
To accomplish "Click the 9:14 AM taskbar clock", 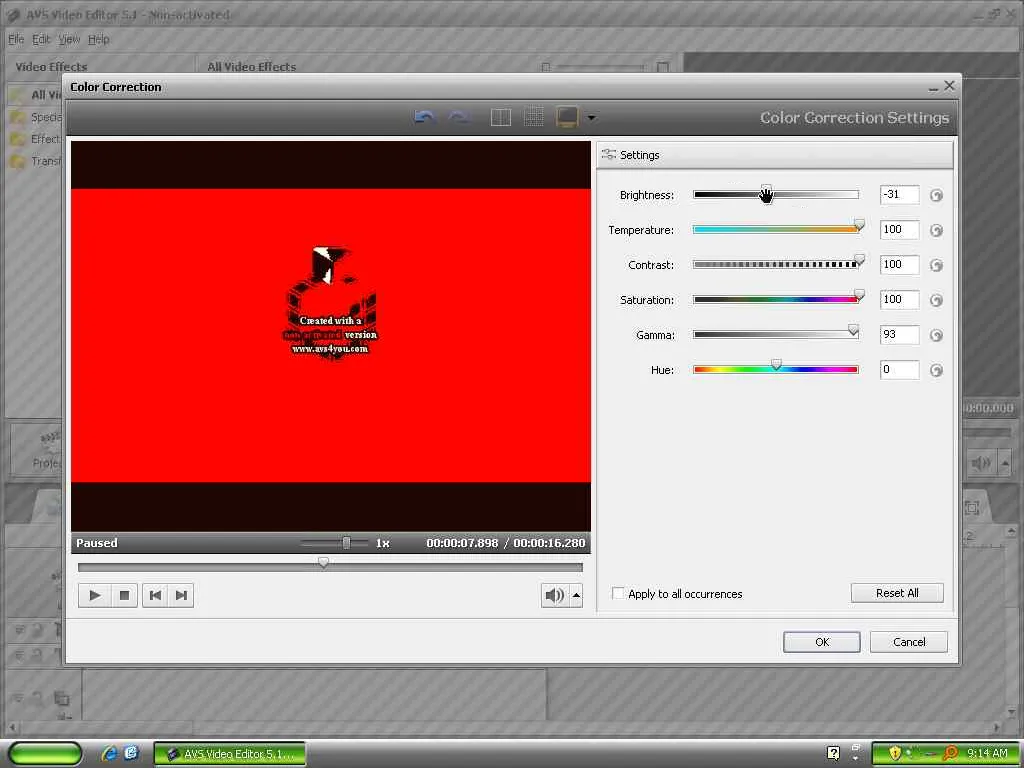I will pos(987,753).
